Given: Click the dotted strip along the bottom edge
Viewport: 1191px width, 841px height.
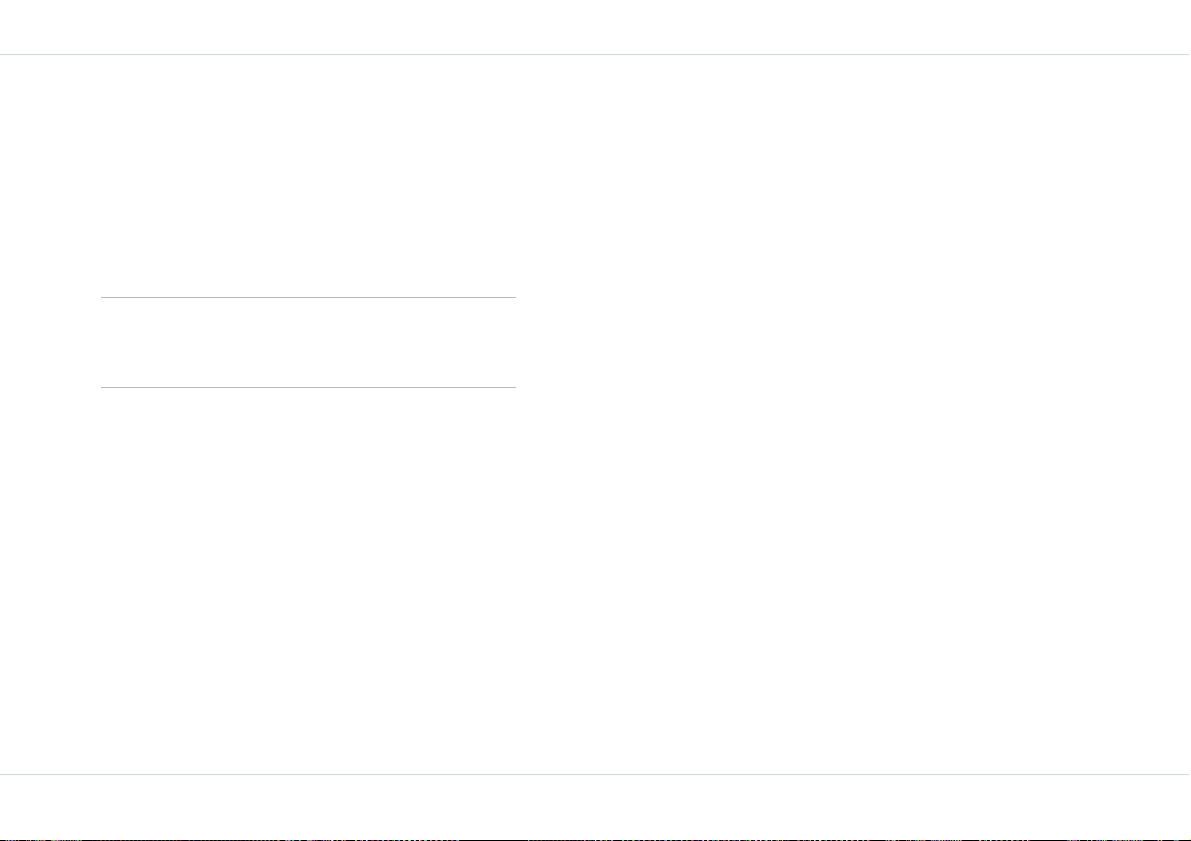Looking at the screenshot, I should (596, 839).
